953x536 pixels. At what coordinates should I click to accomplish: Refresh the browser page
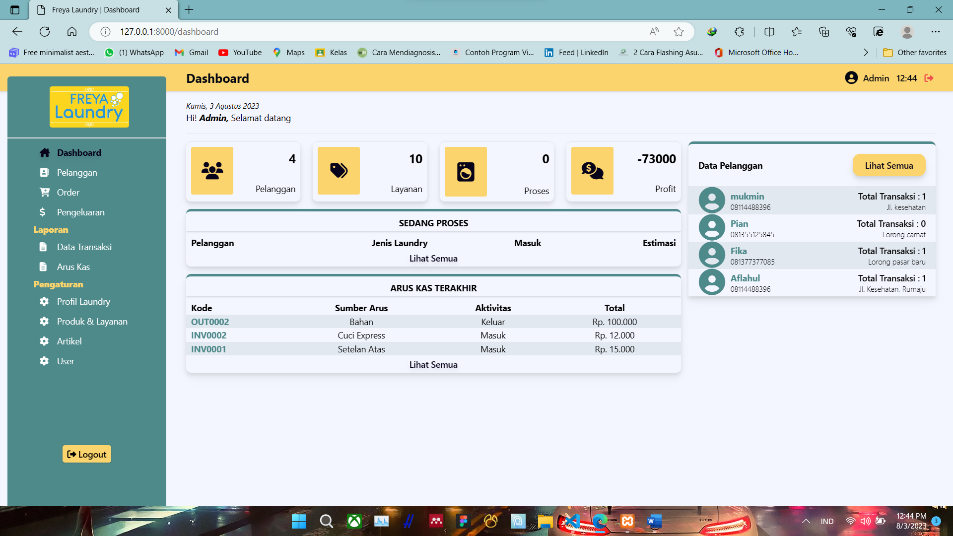44,32
